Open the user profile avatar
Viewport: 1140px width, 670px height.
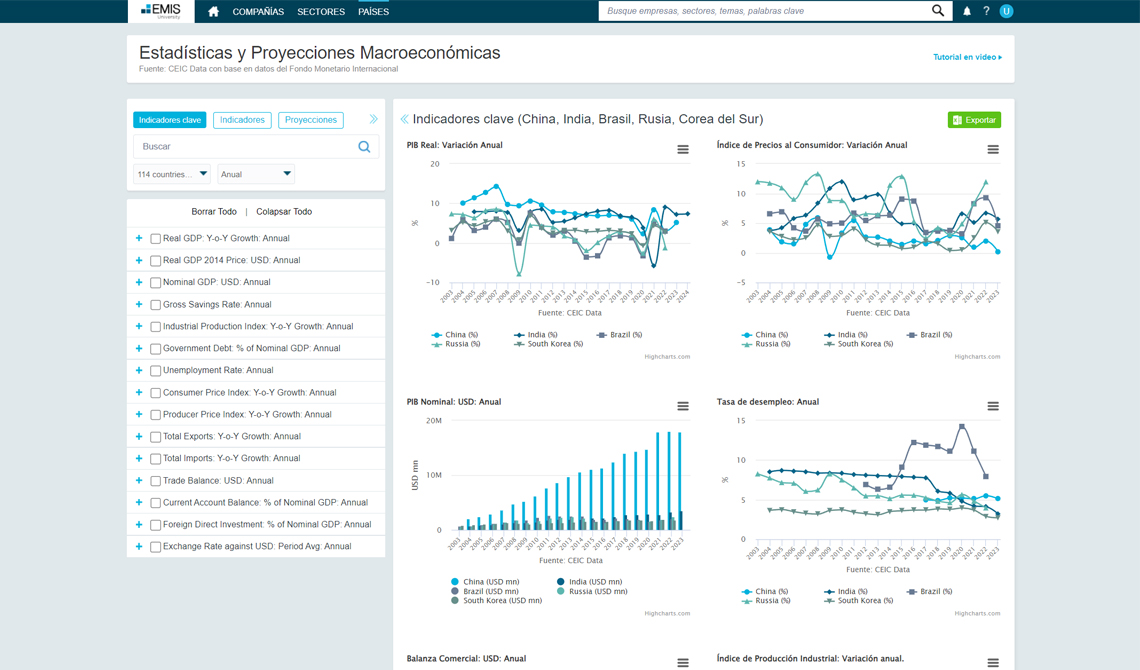click(x=1006, y=11)
